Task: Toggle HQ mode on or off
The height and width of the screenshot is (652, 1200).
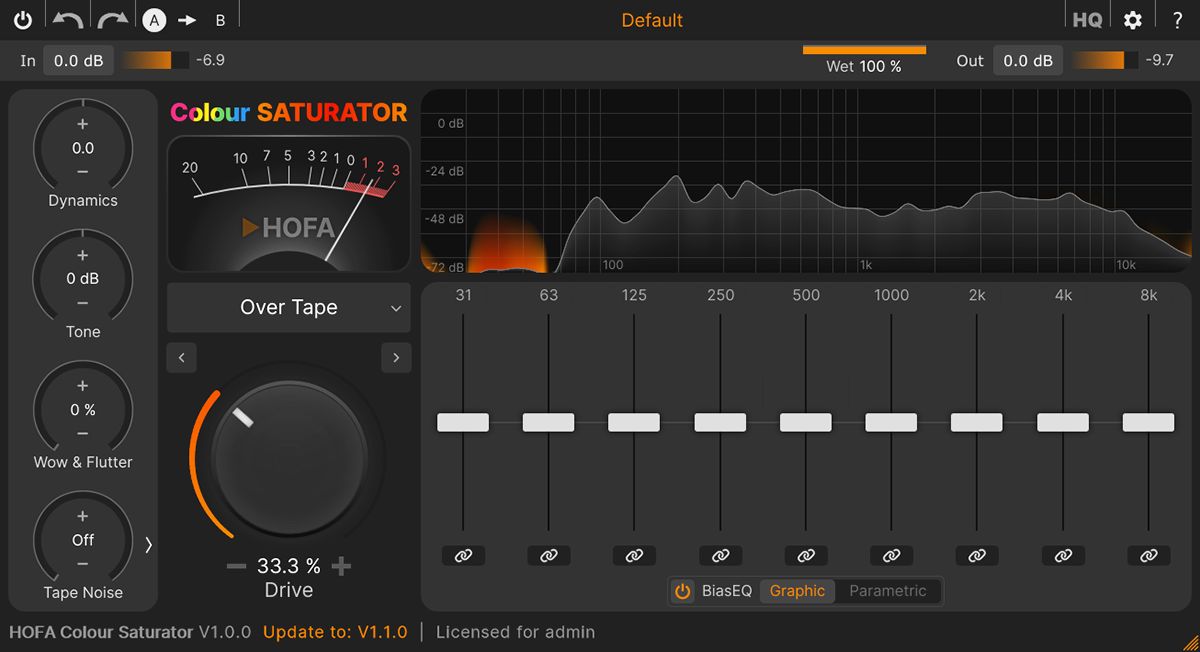Action: point(1087,20)
